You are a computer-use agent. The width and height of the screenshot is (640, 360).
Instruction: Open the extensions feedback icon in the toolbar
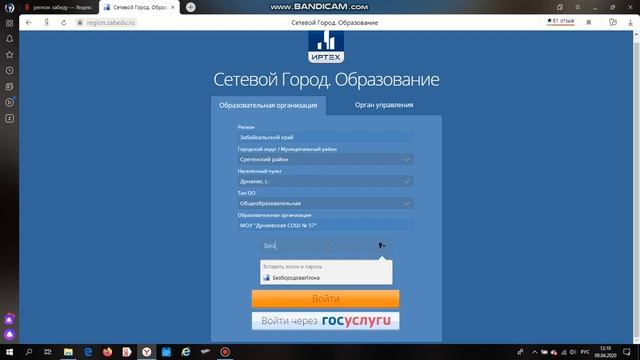613,22
